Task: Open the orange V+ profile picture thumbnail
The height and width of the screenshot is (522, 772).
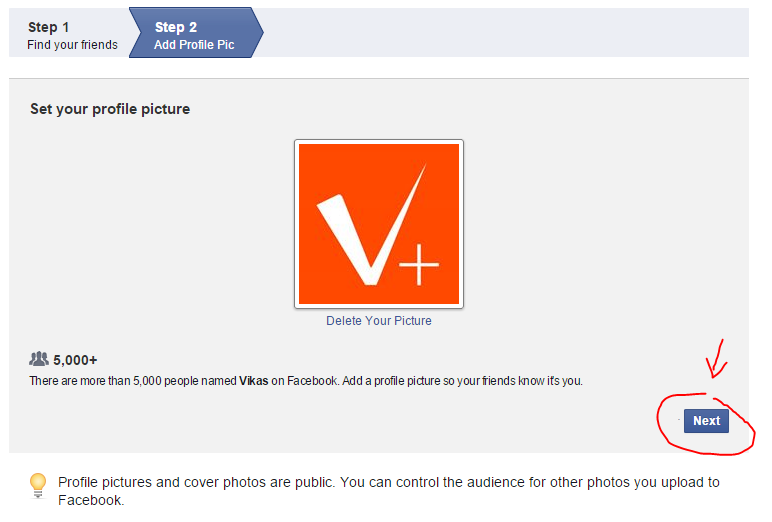Action: point(379,224)
